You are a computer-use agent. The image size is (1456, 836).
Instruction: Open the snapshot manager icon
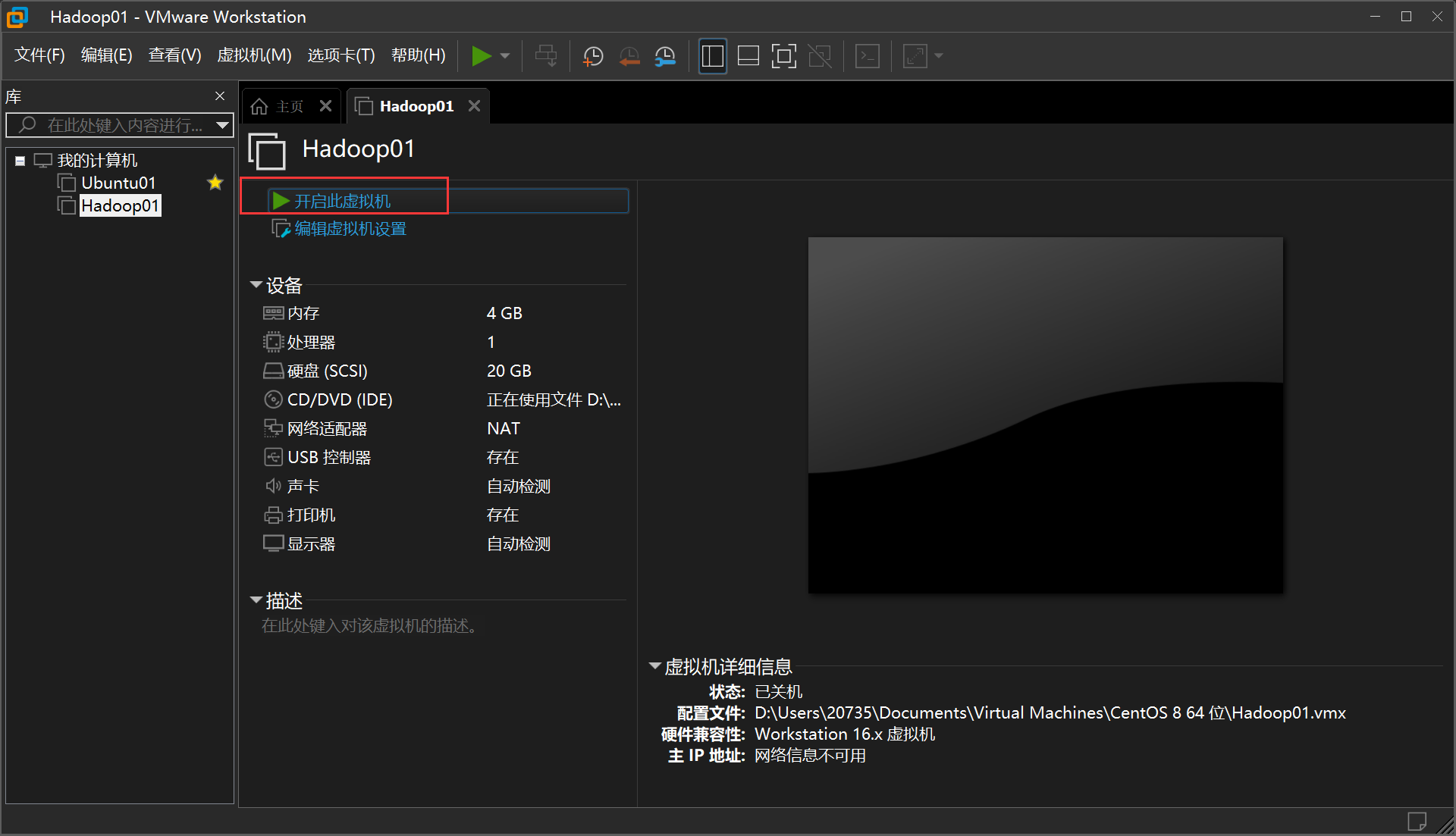[665, 56]
